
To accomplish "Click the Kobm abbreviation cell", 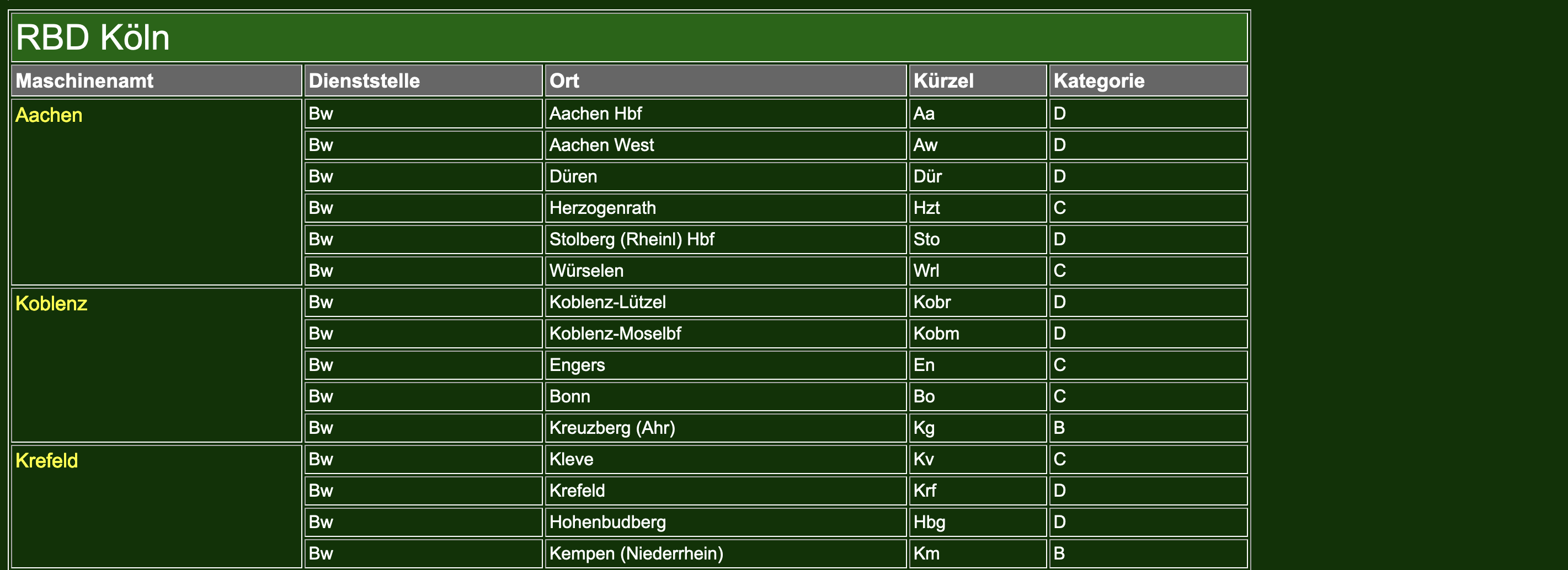I will [936, 334].
